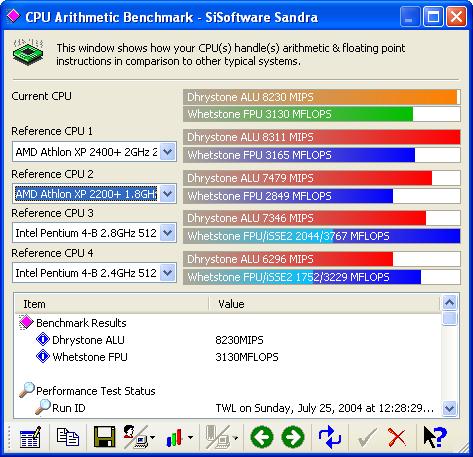Select the Benchmark Results row
Image resolution: width=473 pixels, height=457 pixels.
(228, 323)
